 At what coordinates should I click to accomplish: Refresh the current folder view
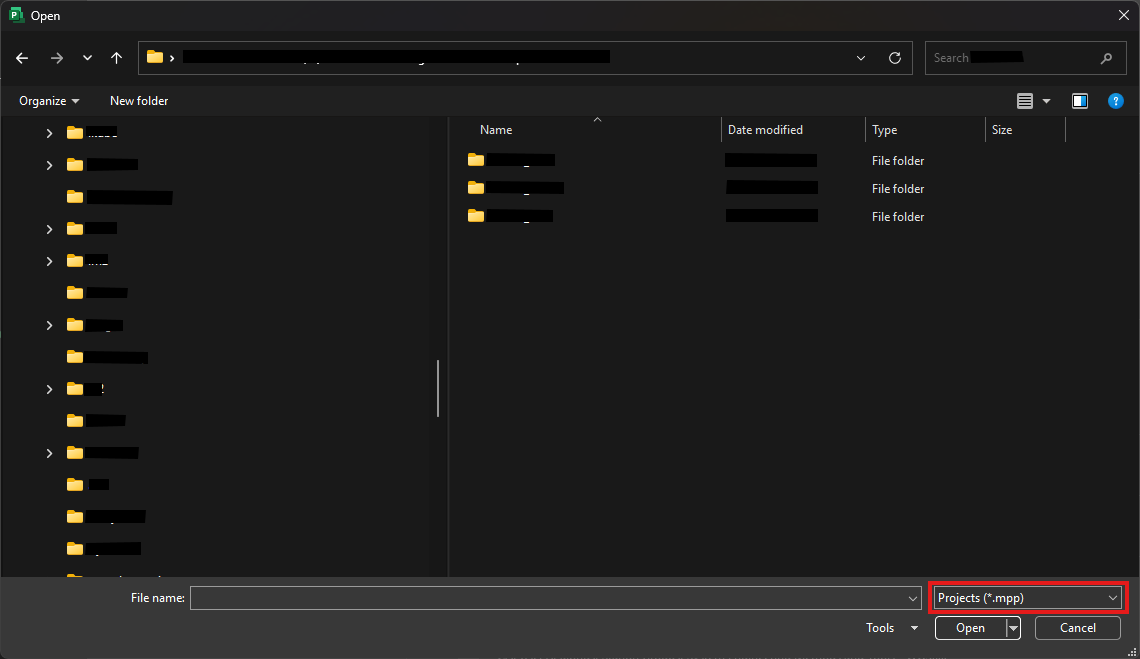pos(894,57)
